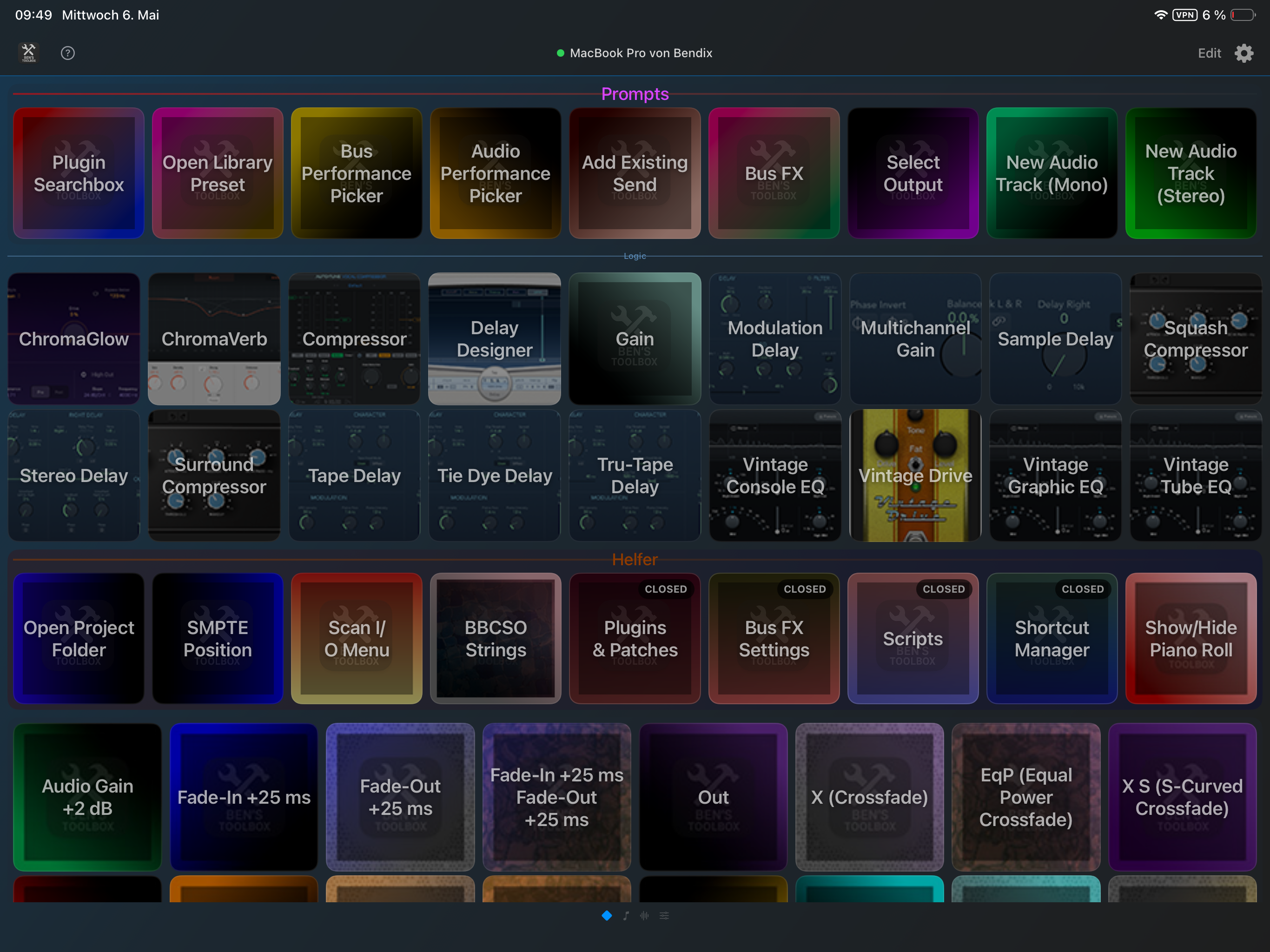Image resolution: width=1270 pixels, height=952 pixels.
Task: Insert the Sample Delay plugin
Action: pyautogui.click(x=1055, y=339)
